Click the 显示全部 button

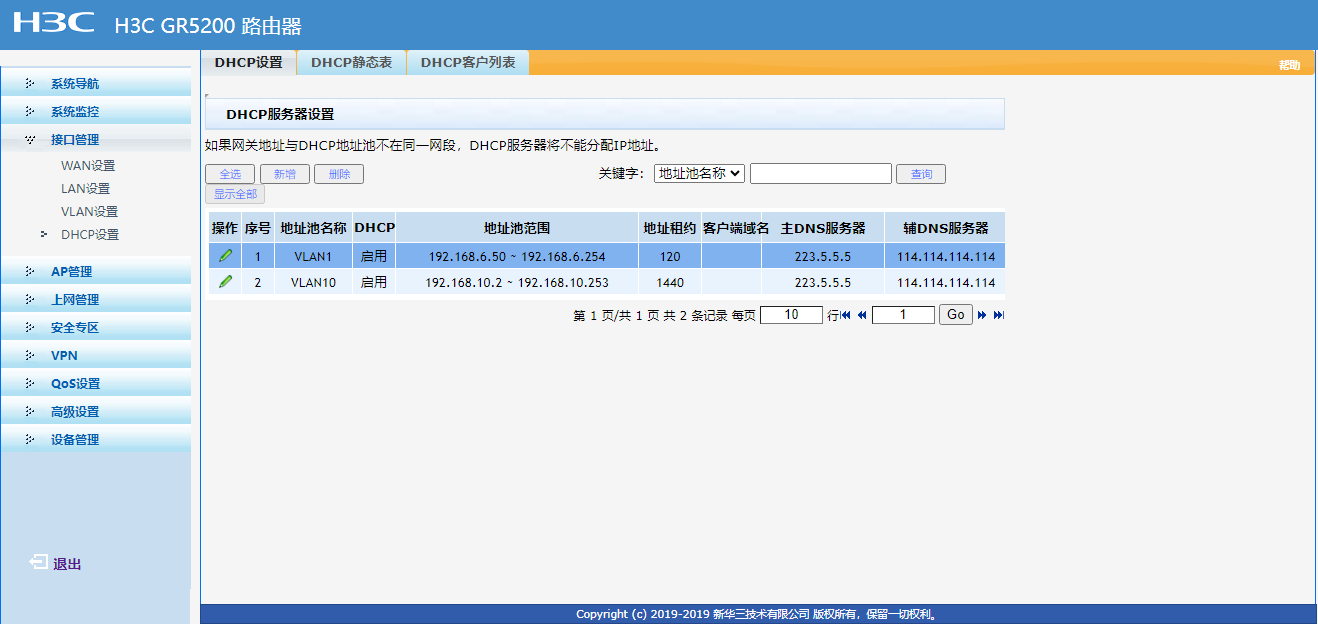click(x=235, y=194)
